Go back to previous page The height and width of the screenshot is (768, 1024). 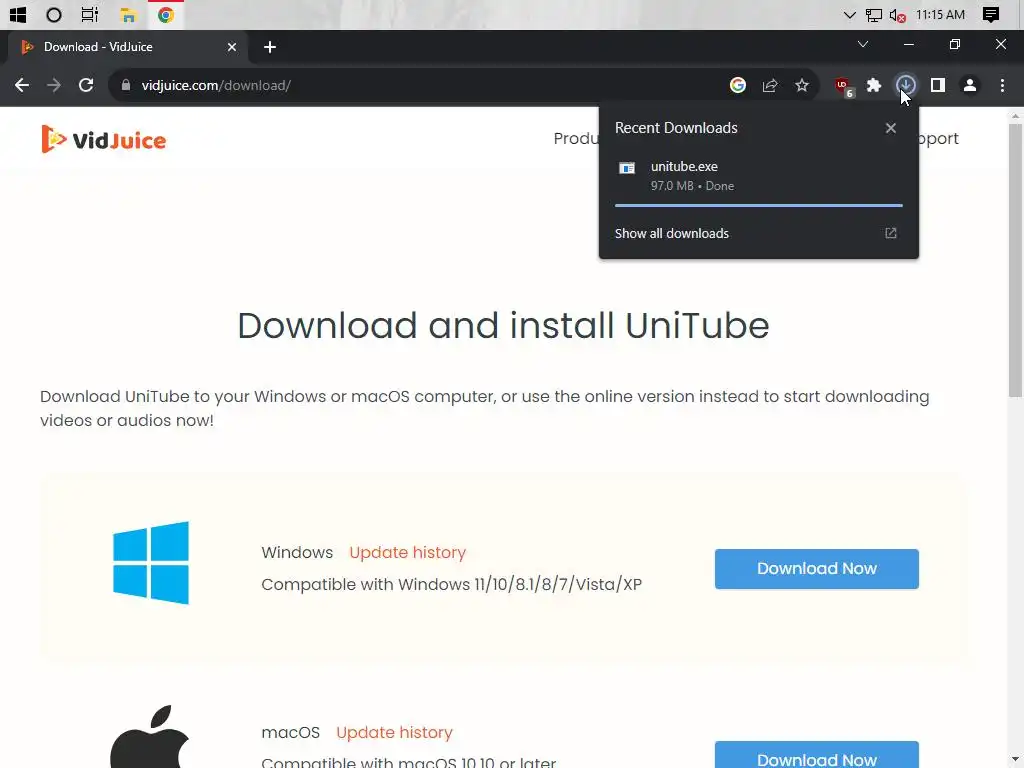click(22, 86)
